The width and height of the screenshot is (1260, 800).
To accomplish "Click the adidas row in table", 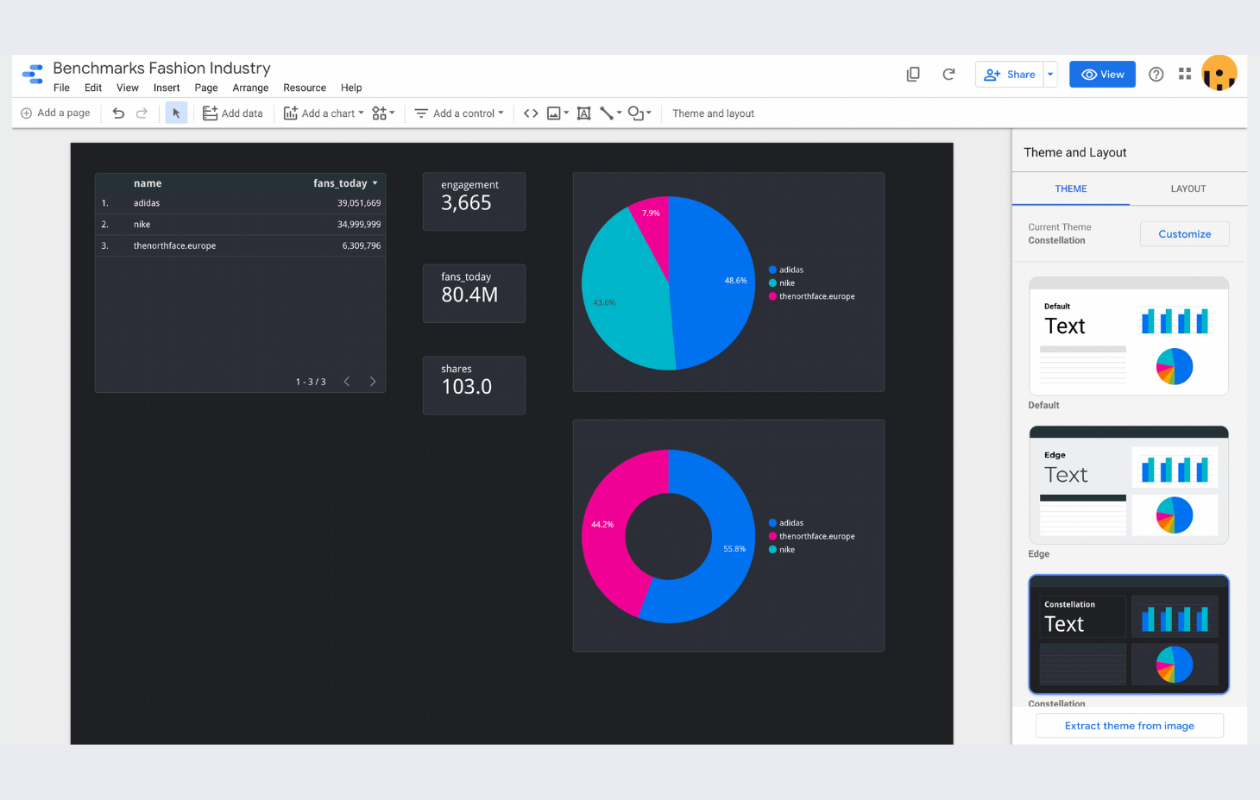I will [x=240, y=203].
